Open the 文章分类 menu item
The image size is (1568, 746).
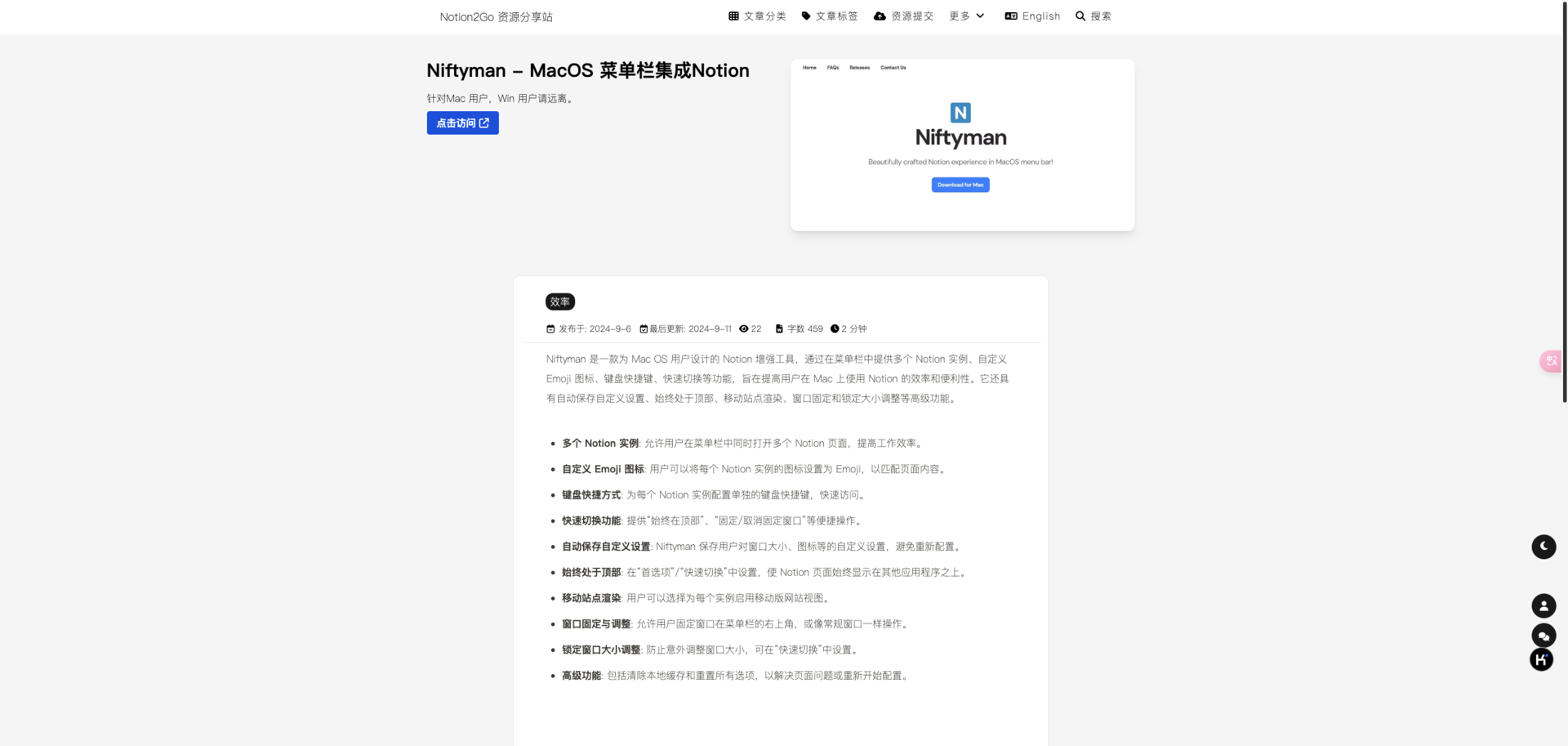point(764,16)
